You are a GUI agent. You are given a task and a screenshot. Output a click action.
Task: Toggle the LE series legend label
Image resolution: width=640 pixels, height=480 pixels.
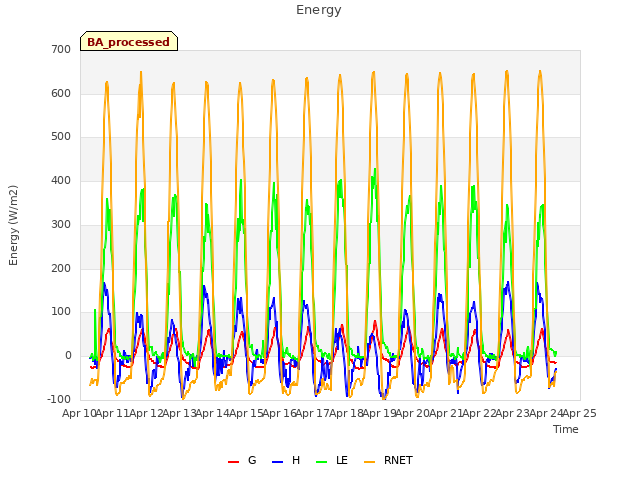tap(342, 460)
